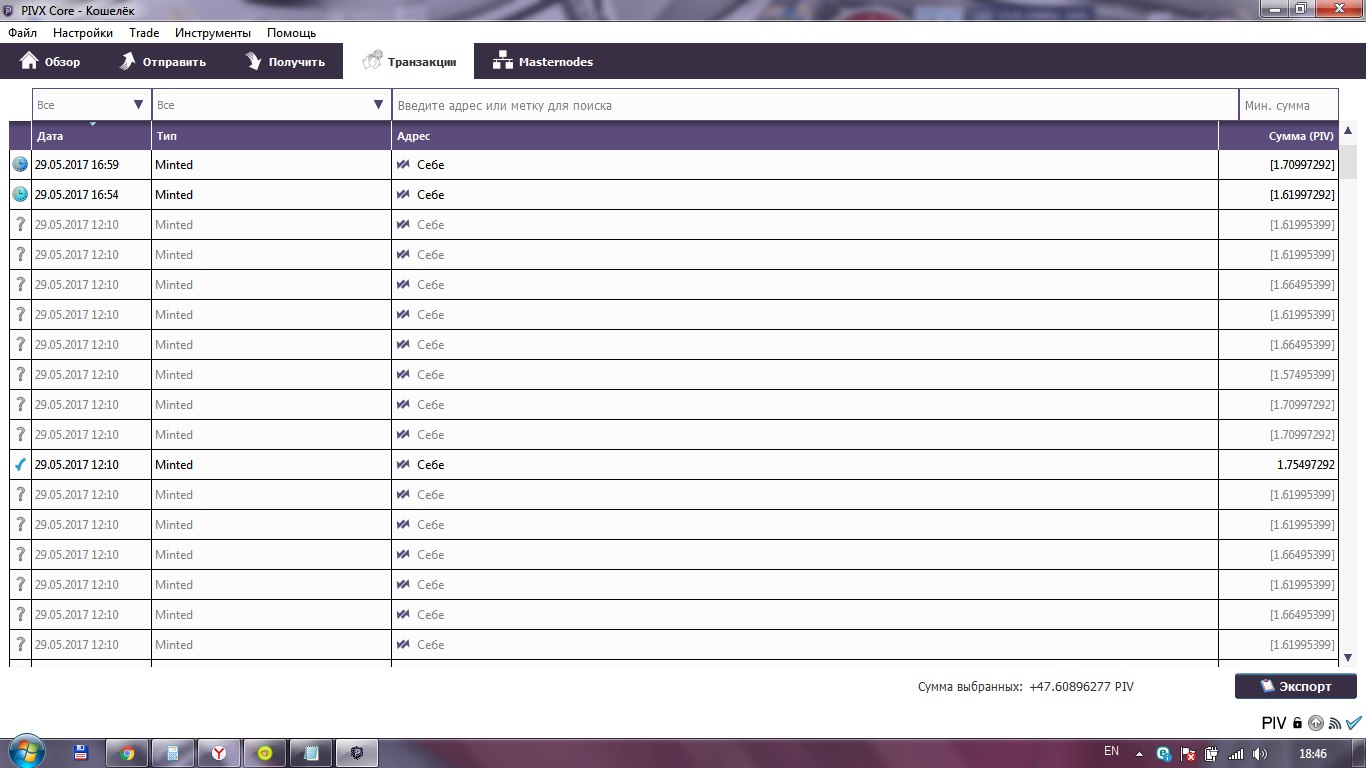1366x768 pixels.
Task: Open the Настройки menu
Action: click(83, 33)
